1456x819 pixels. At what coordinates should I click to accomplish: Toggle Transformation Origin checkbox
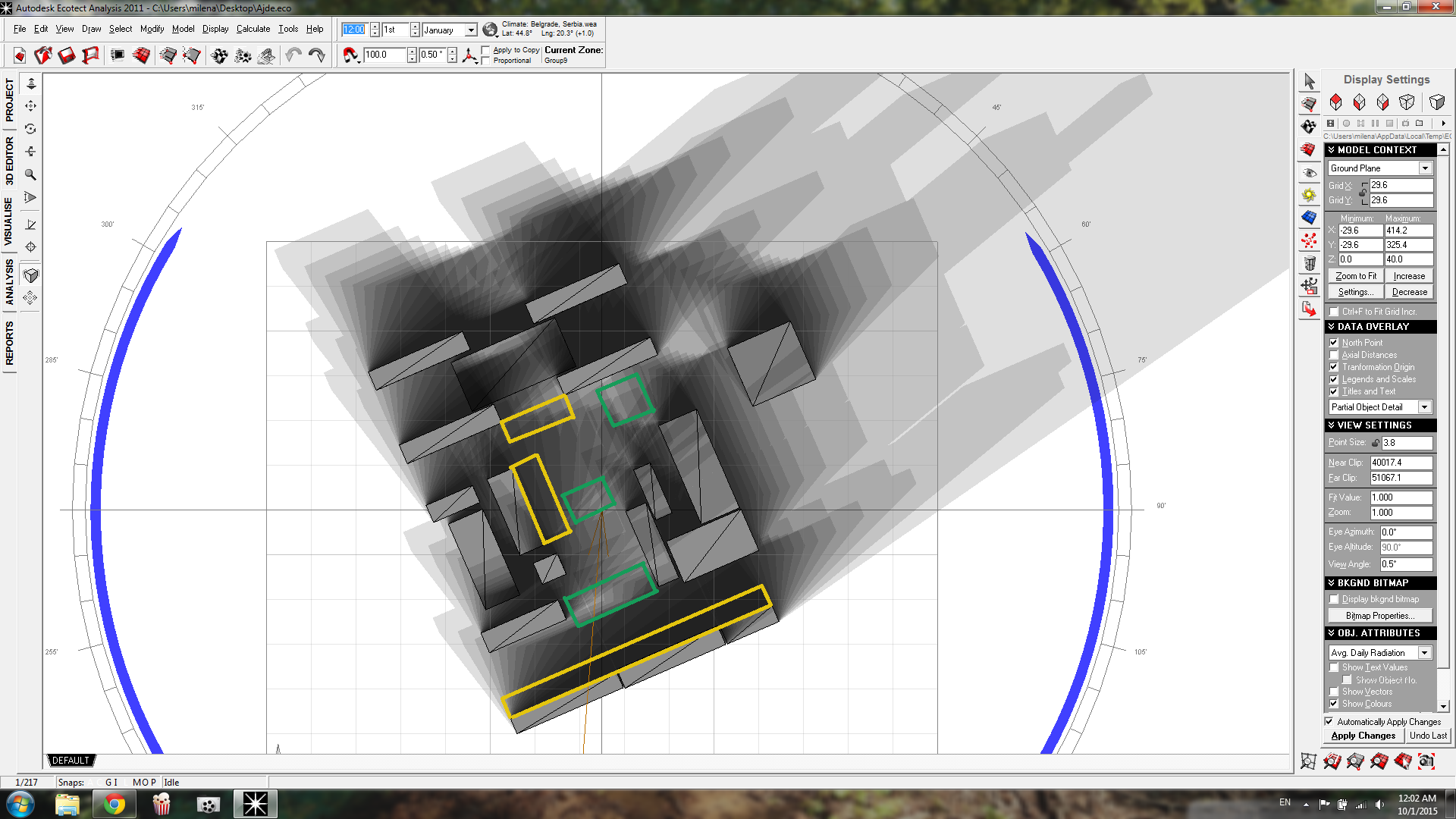(1334, 367)
